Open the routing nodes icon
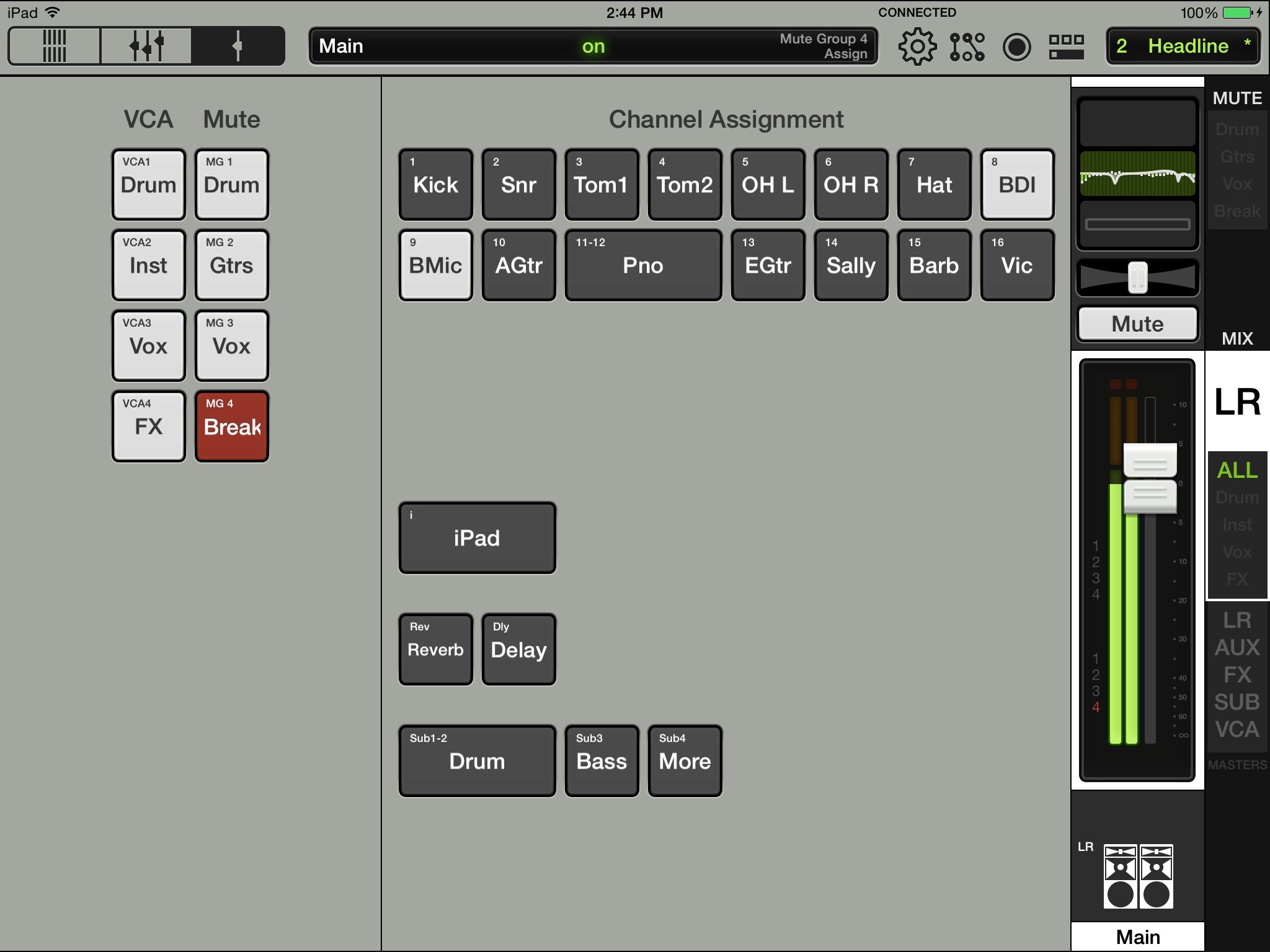 (x=967, y=46)
